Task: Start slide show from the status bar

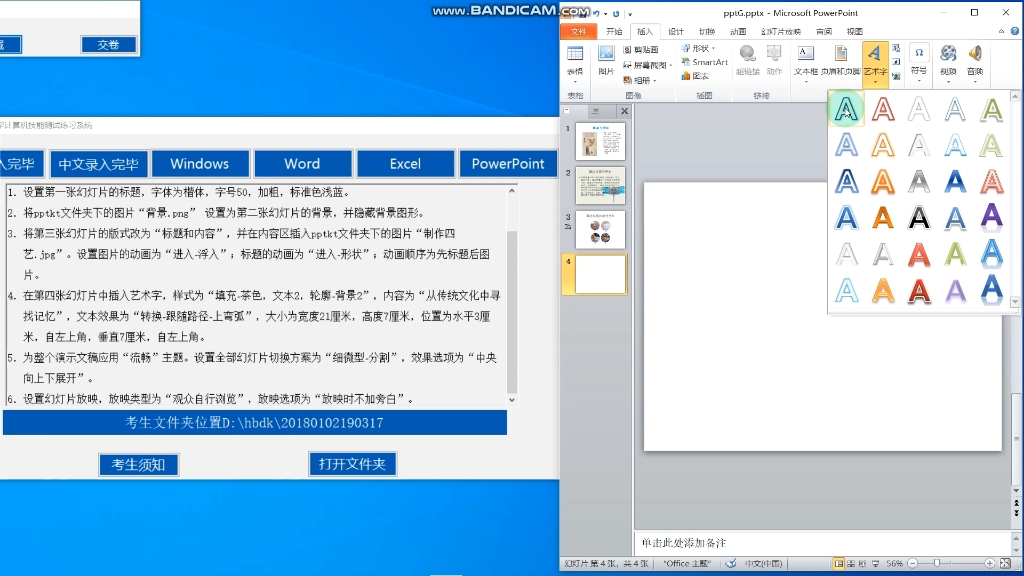Action: [875, 563]
